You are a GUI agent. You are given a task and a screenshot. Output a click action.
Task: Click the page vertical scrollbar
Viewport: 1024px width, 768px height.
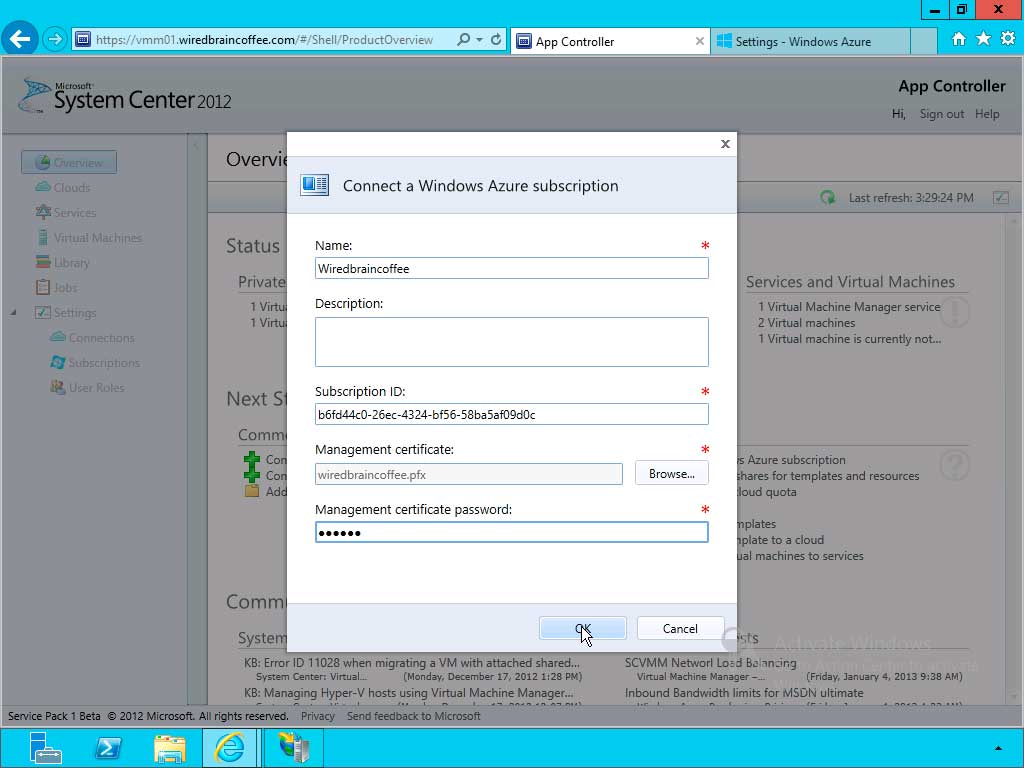coord(1014,457)
